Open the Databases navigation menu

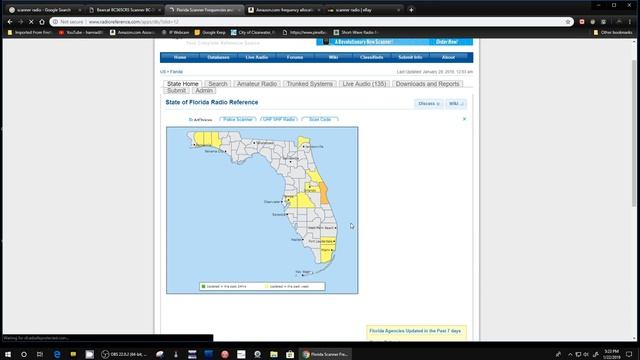pyautogui.click(x=218, y=58)
